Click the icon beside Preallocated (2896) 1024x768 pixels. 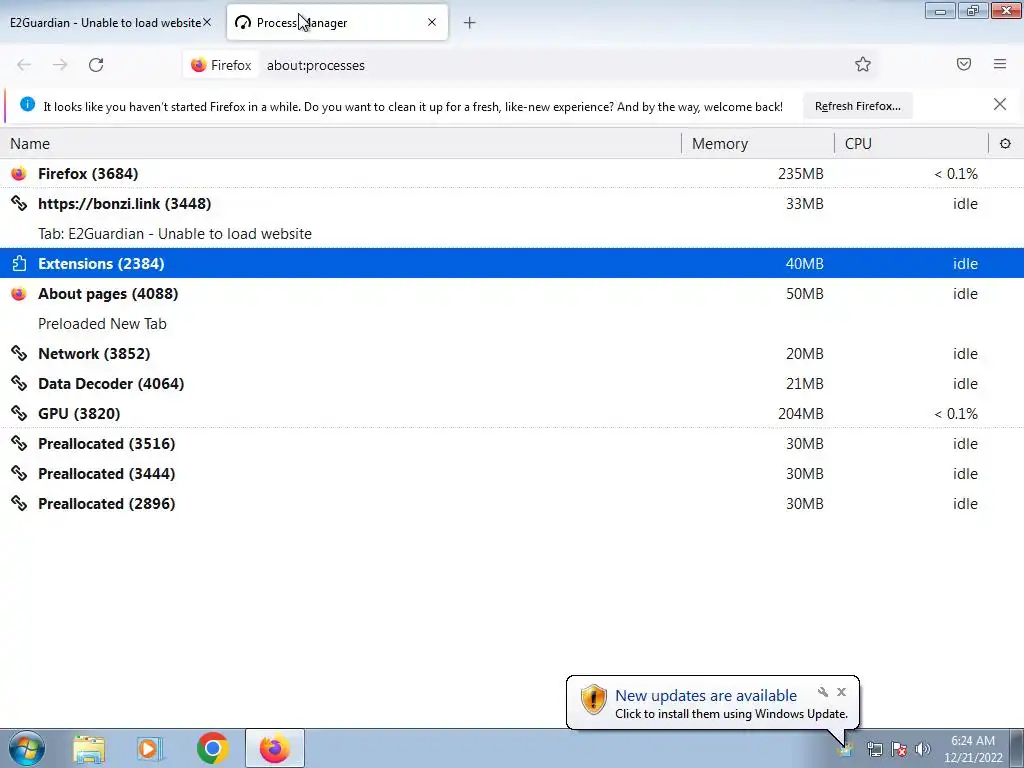tap(19, 504)
